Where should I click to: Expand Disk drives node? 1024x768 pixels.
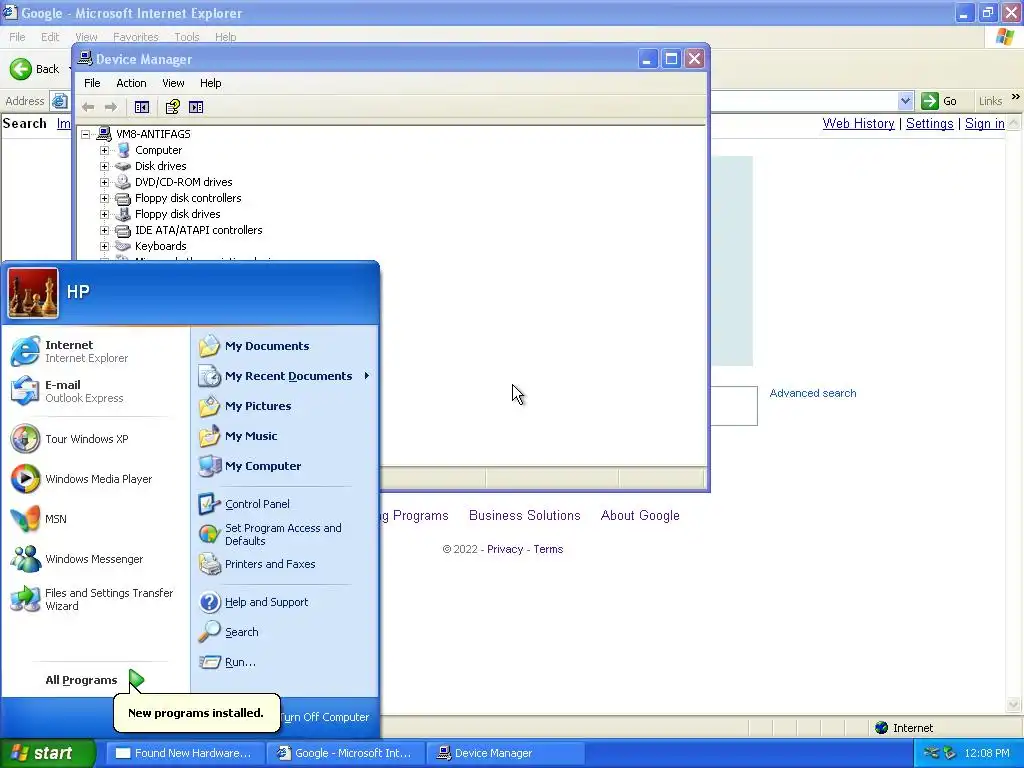pyautogui.click(x=104, y=167)
